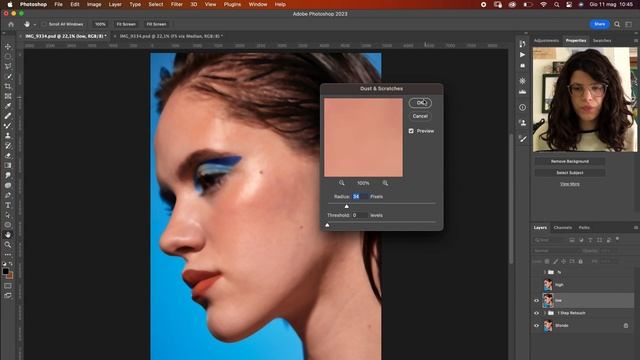Select the Clone Stamp tool
Image resolution: width=640 pixels, height=360 pixels.
[8, 136]
